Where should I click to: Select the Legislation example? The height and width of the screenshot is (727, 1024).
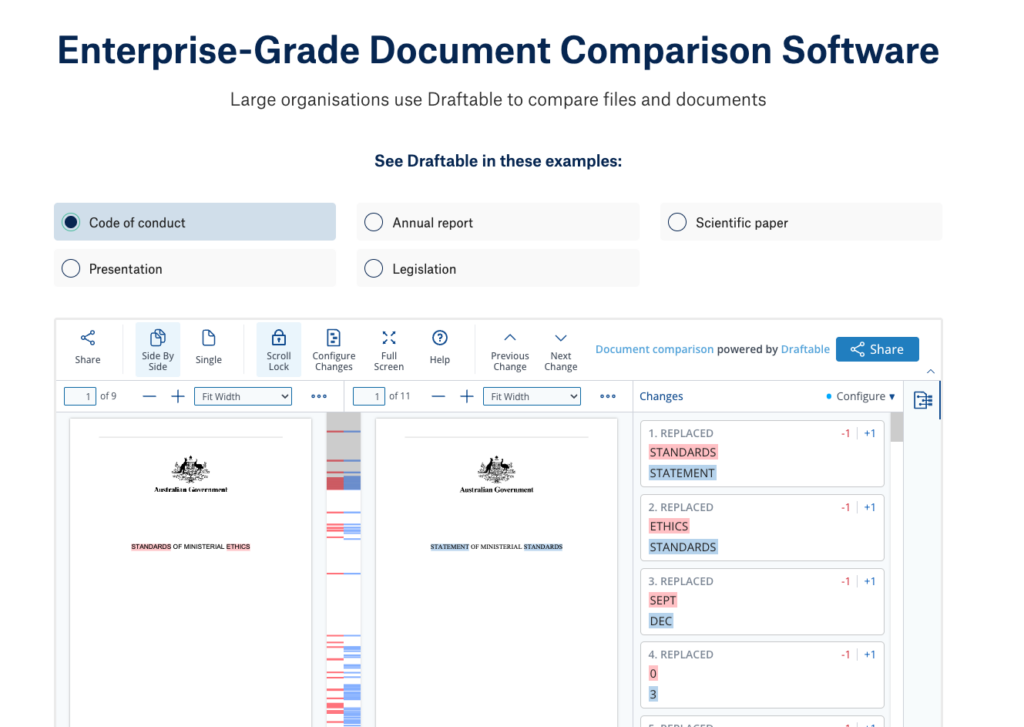pos(498,268)
